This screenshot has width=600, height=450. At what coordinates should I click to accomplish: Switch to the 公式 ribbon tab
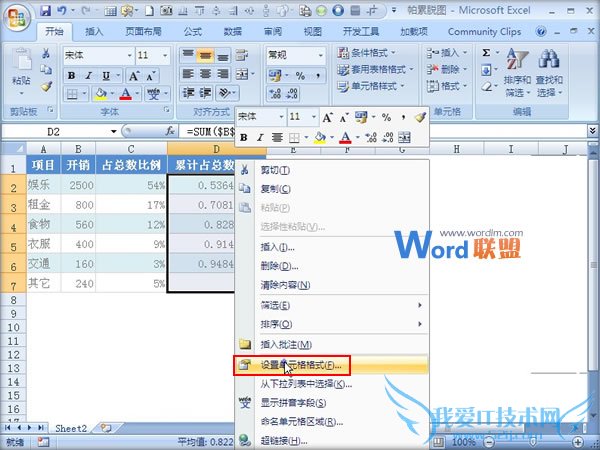pyautogui.click(x=192, y=31)
